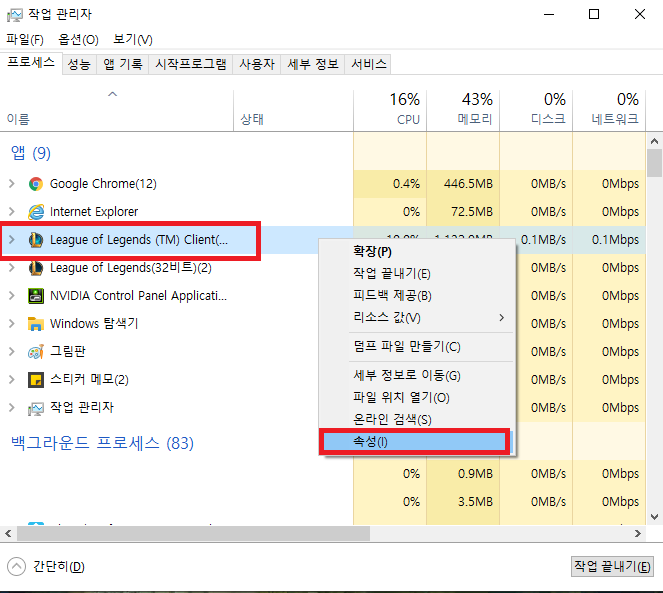Expand the 스티커 메모 process group
Image resolution: width=663 pixels, height=593 pixels.
click(12, 380)
